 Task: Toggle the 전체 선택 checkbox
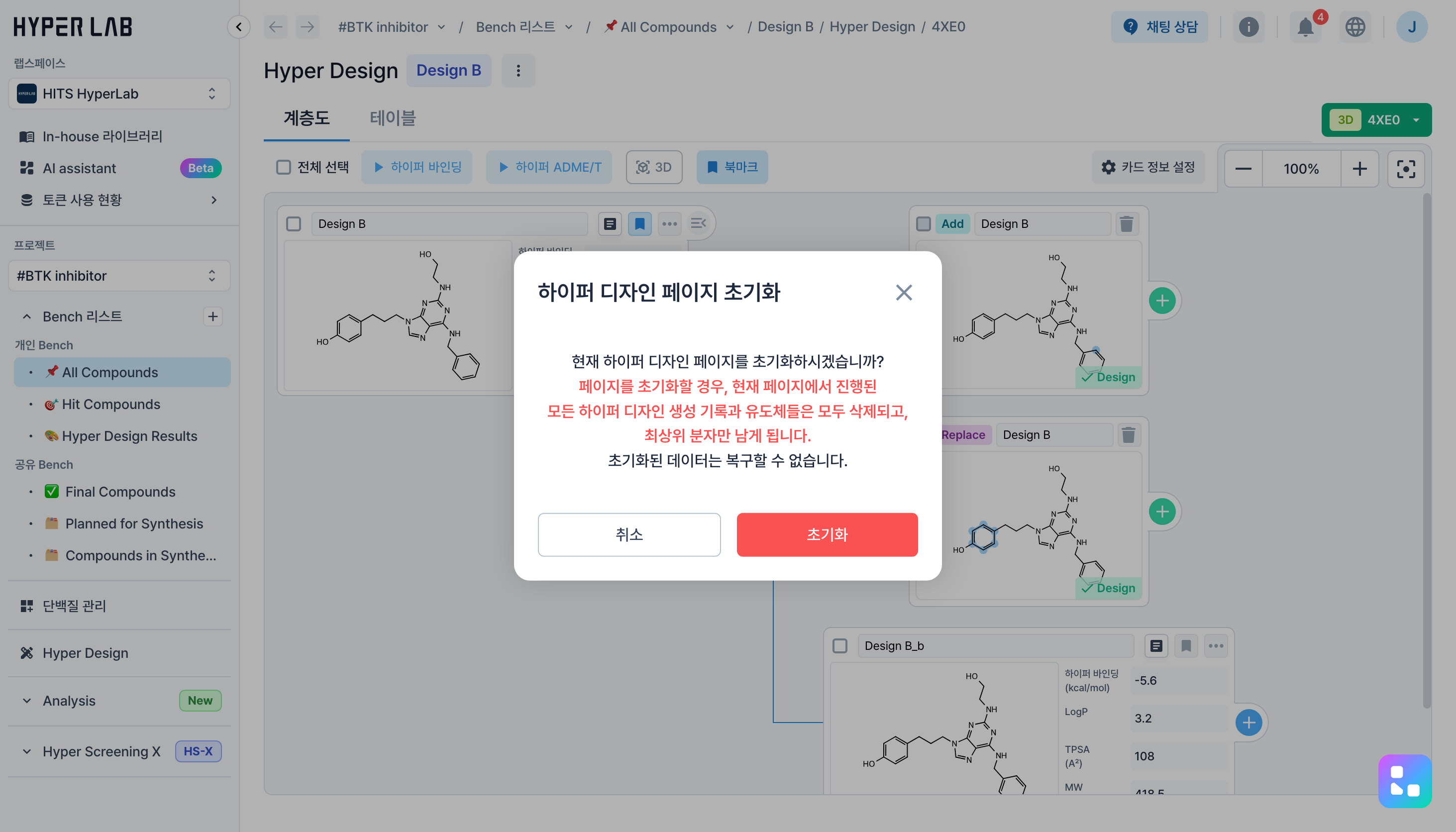(284, 167)
